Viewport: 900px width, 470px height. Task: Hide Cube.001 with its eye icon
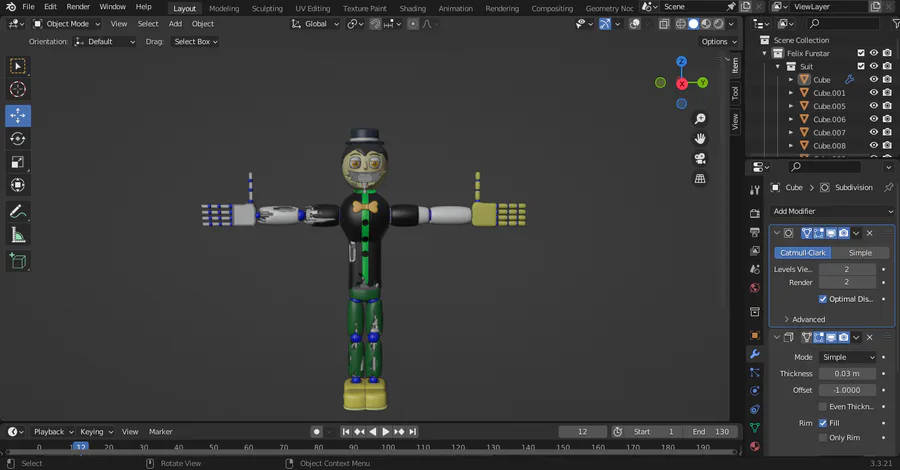[x=874, y=93]
